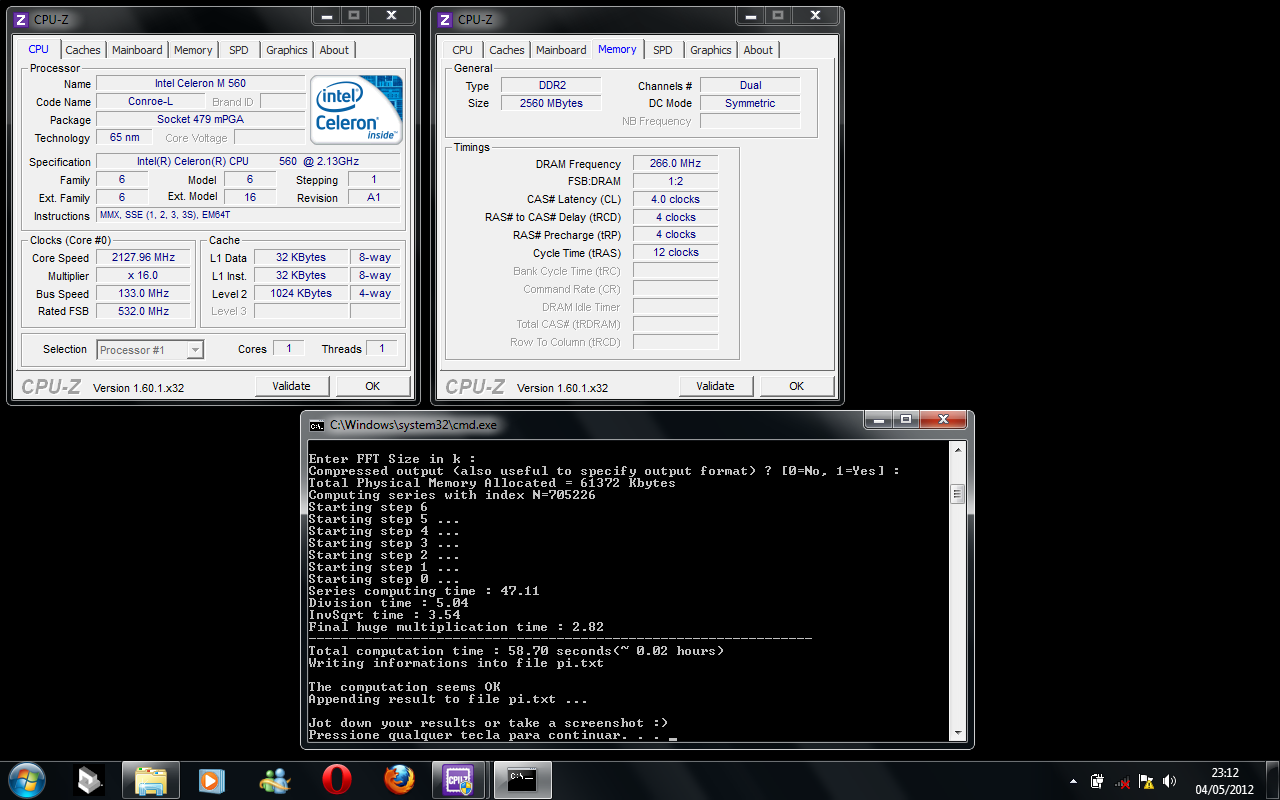This screenshot has height=800, width=1280.
Task: Click CPU-Z title icon in left window
Action: pos(22,19)
